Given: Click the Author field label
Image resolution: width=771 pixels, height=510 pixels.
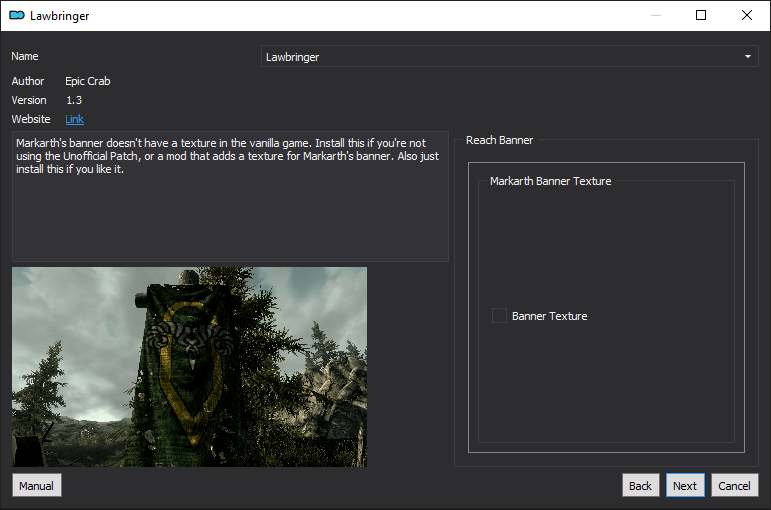Looking at the screenshot, I should tap(28, 81).
